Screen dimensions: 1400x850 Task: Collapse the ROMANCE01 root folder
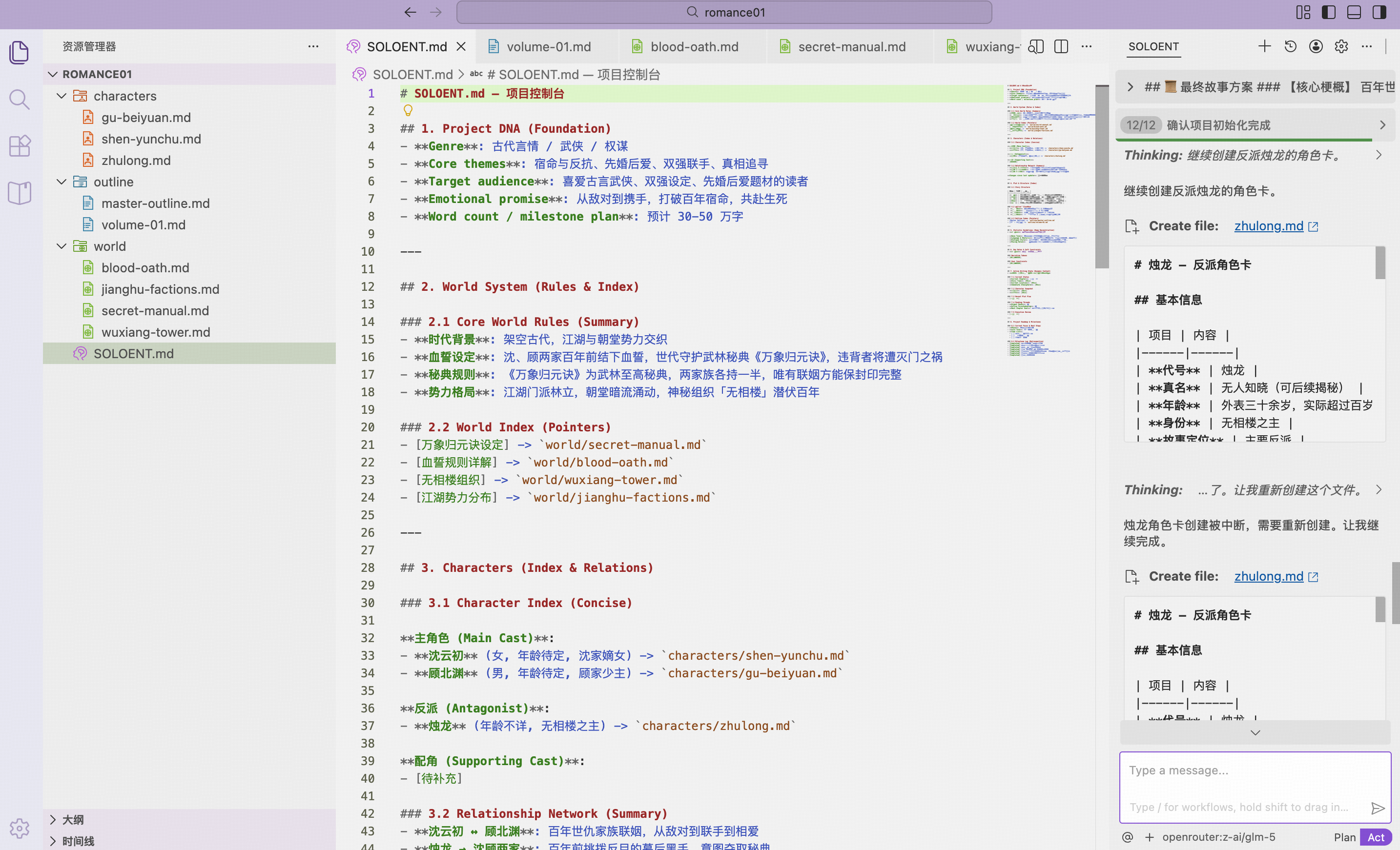coord(189,74)
